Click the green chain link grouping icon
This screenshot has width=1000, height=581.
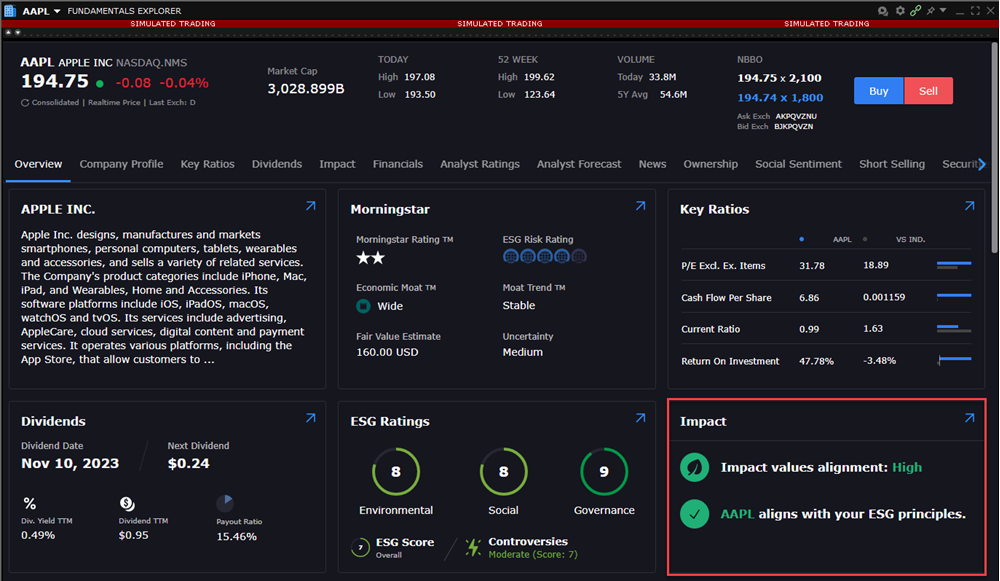pyautogui.click(x=916, y=10)
